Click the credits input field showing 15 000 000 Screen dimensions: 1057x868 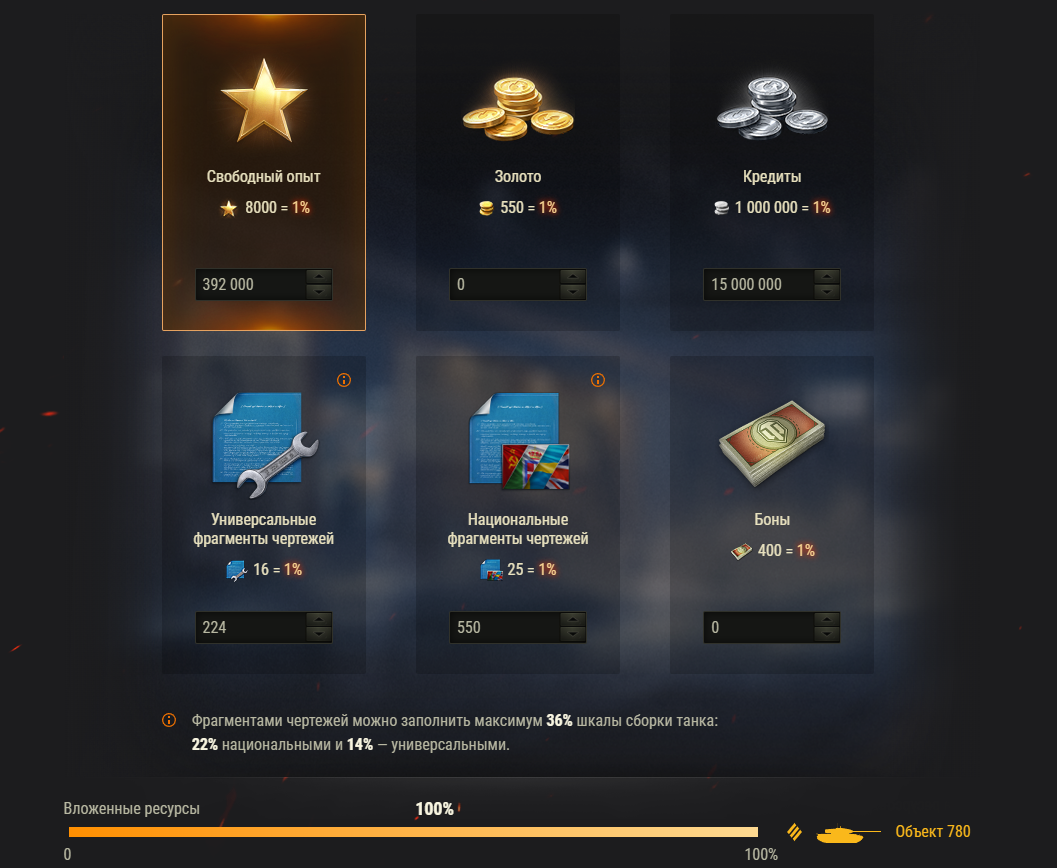pos(759,284)
